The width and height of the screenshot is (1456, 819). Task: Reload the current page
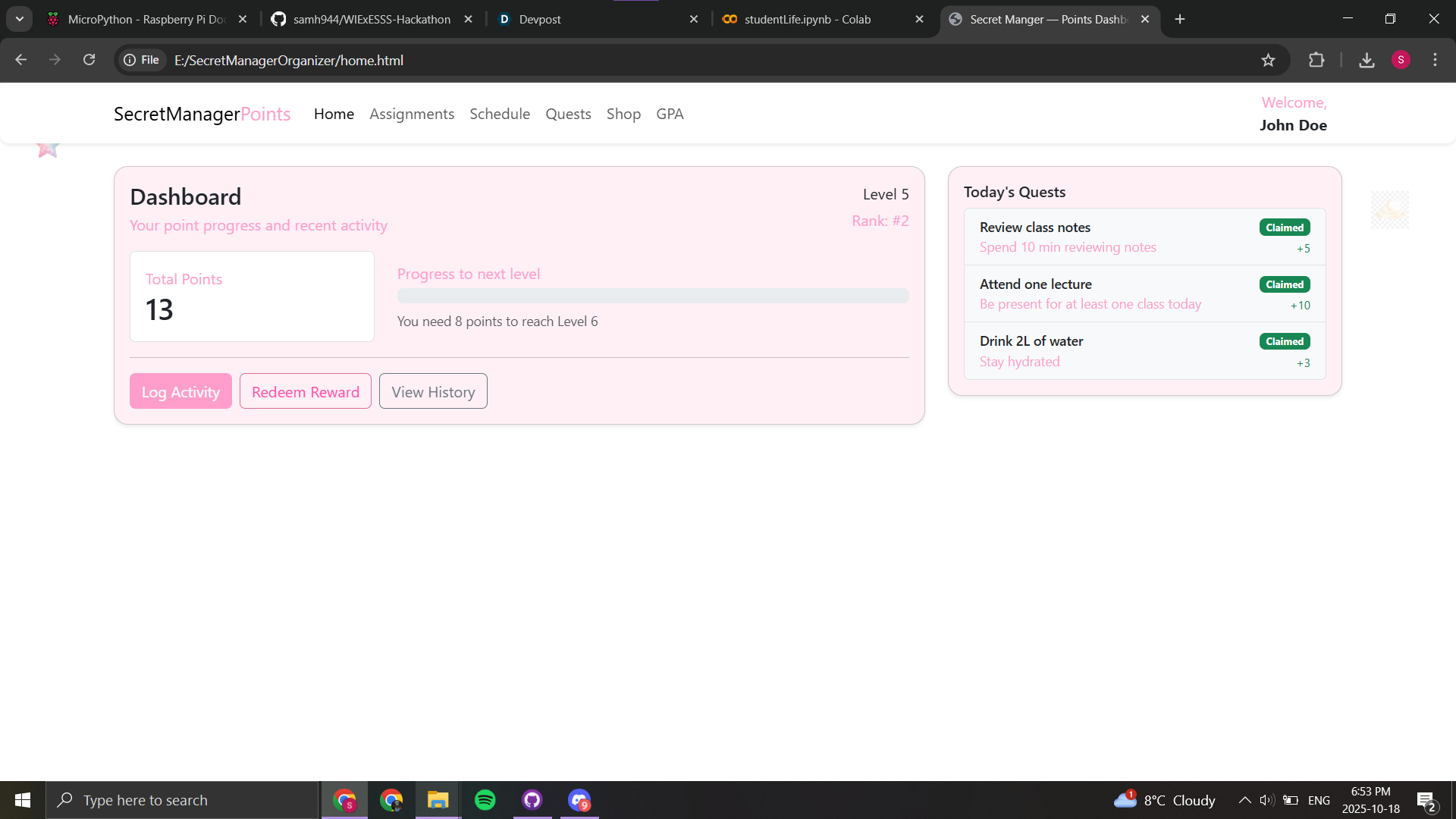[89, 60]
